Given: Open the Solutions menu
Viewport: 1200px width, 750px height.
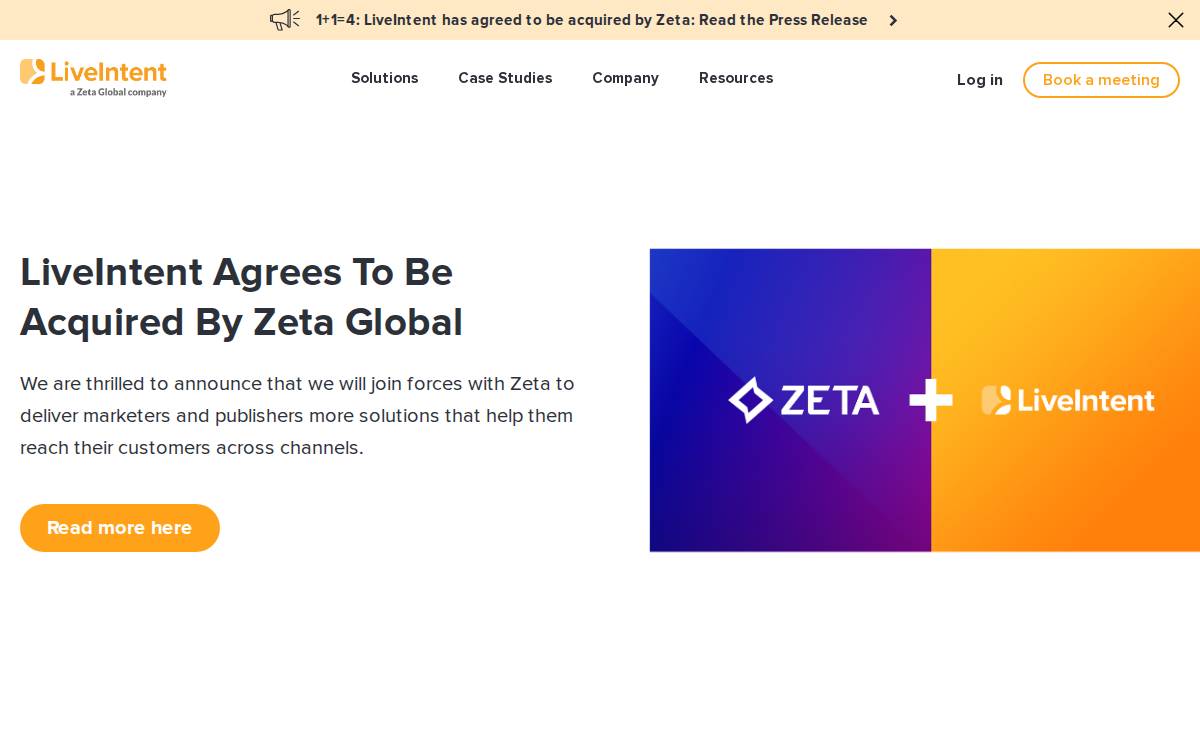Looking at the screenshot, I should (x=385, y=78).
